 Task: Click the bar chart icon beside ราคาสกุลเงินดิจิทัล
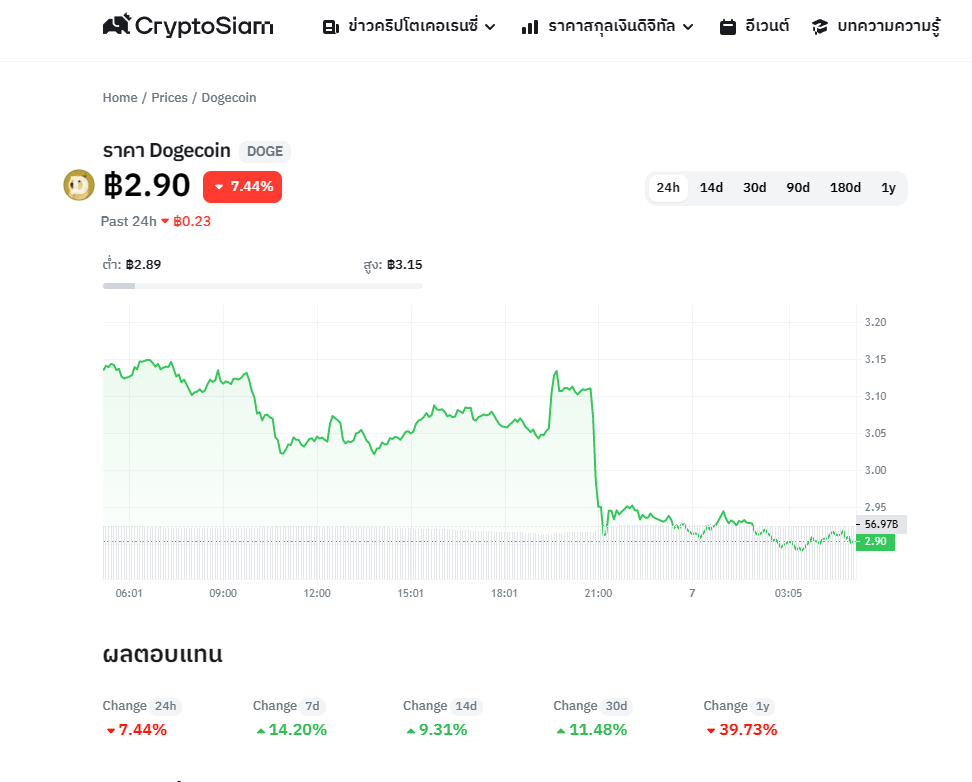click(530, 27)
